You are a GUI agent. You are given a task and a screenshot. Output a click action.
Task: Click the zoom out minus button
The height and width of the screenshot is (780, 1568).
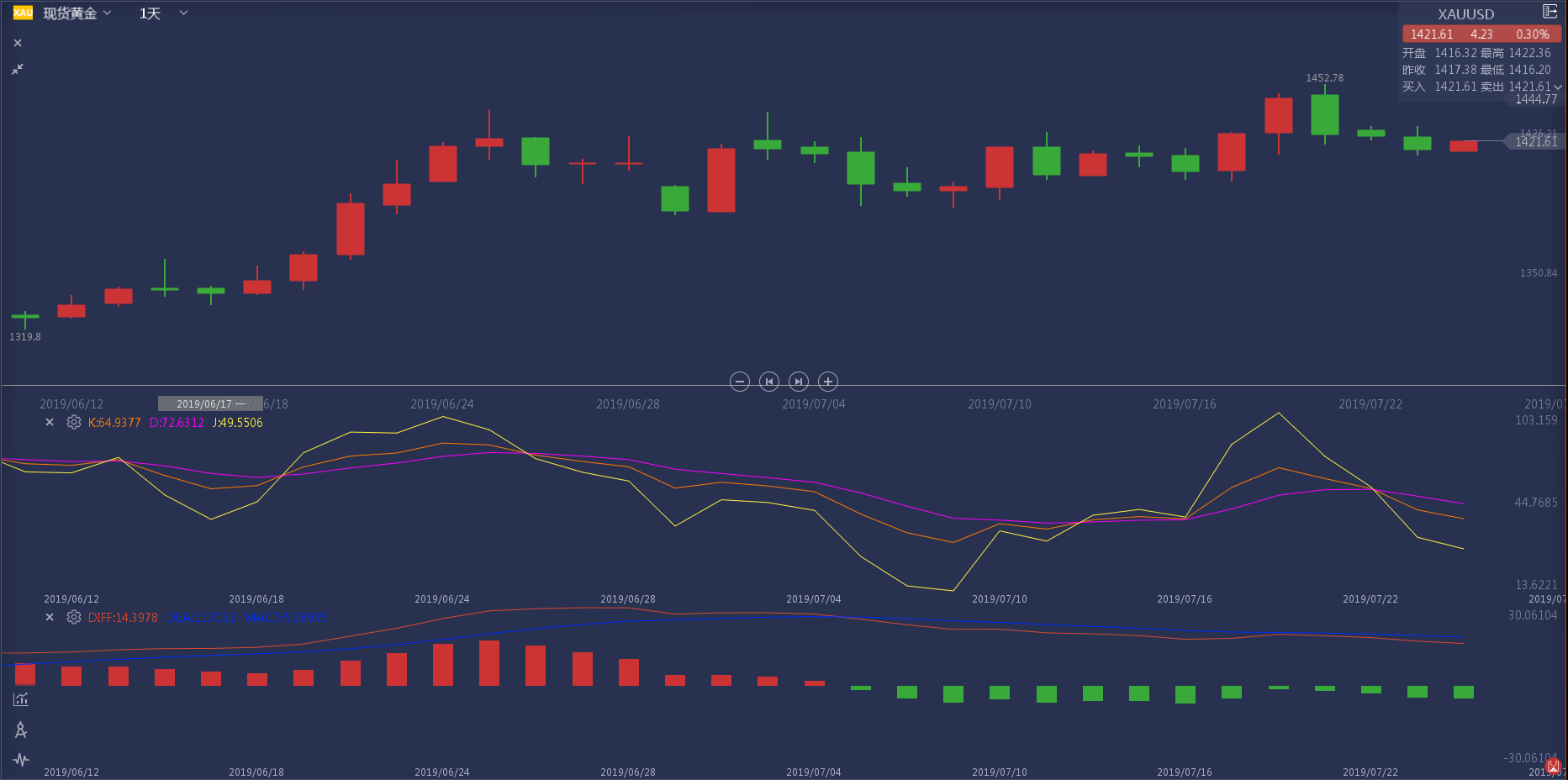(x=740, y=382)
